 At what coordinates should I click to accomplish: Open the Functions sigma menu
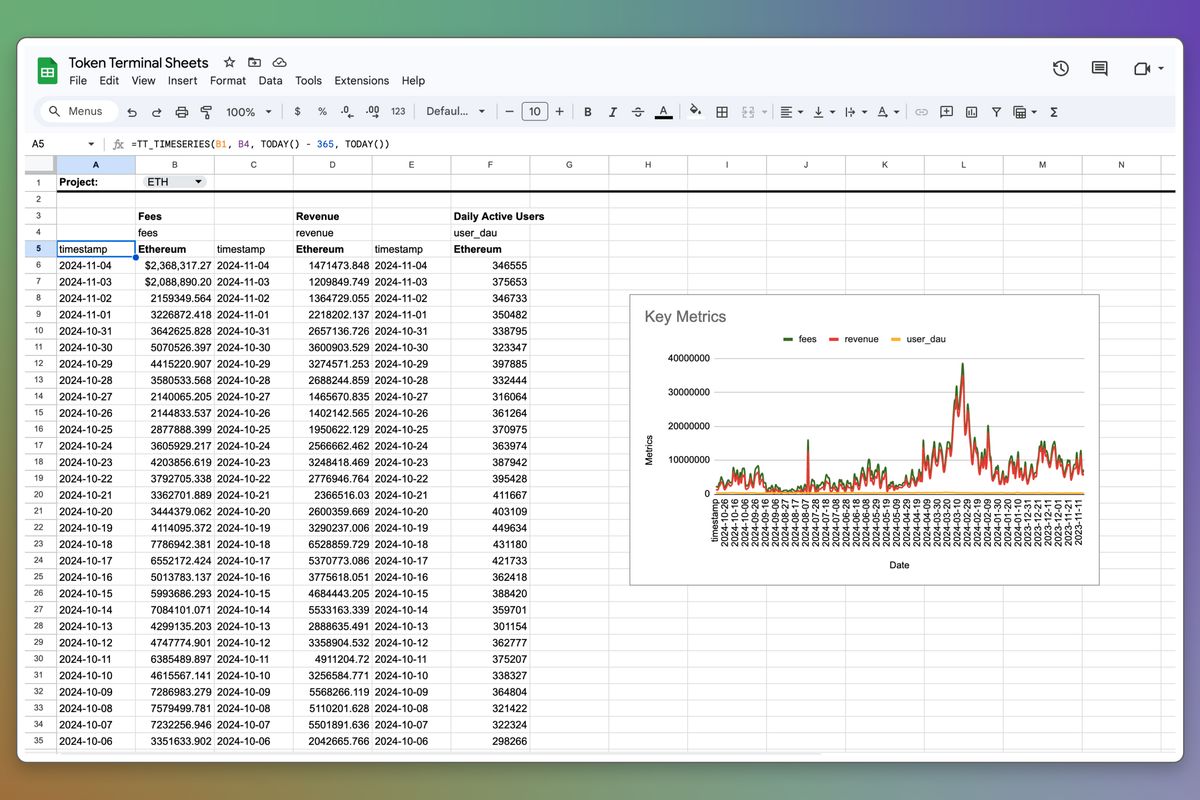(x=1054, y=112)
